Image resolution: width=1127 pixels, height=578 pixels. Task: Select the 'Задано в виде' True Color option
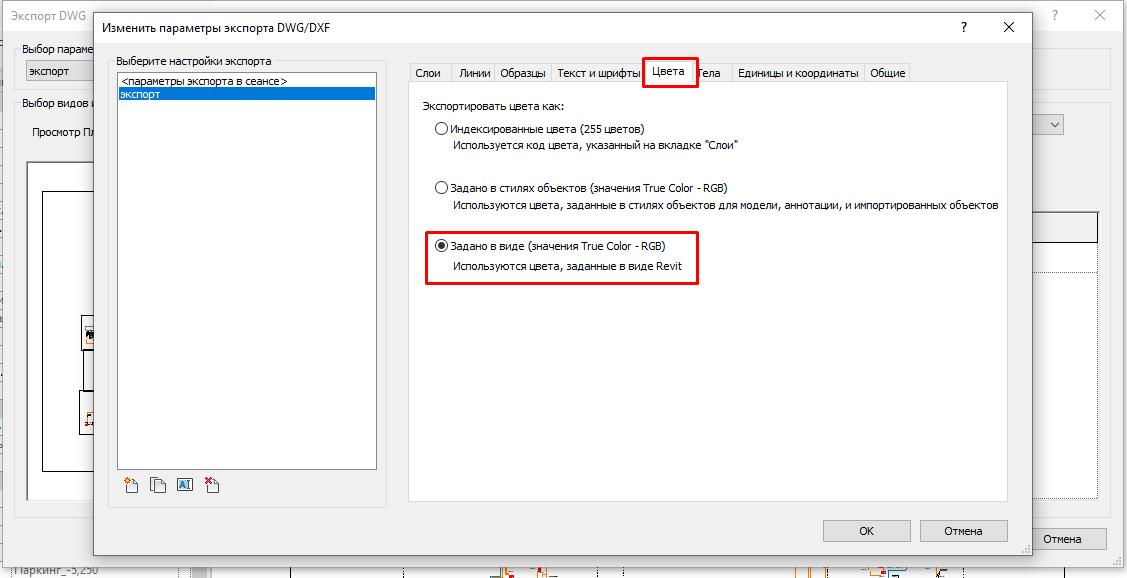(441, 246)
